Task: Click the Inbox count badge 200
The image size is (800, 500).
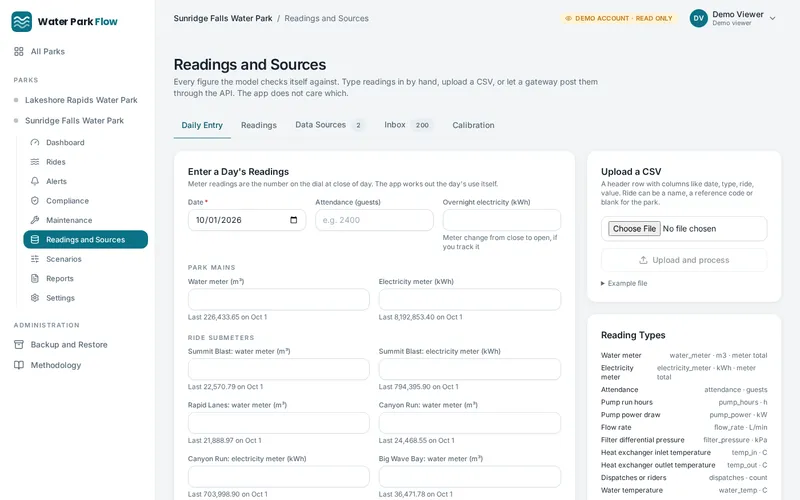Action: click(422, 125)
